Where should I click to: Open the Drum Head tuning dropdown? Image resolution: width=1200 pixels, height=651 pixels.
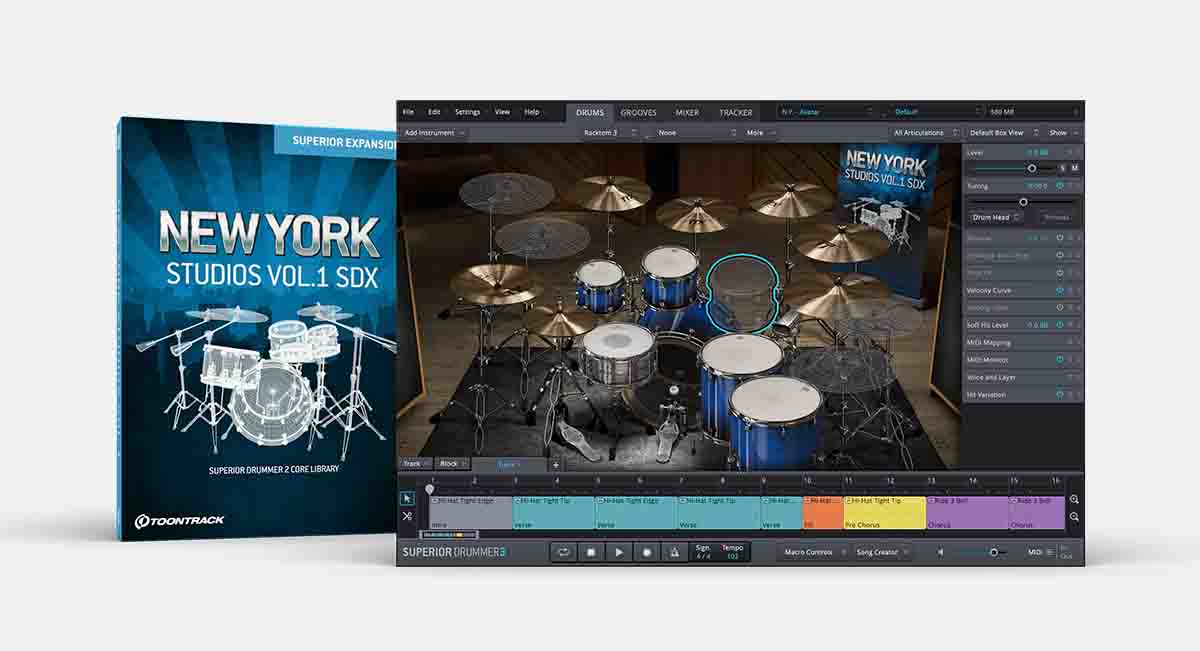pos(996,217)
